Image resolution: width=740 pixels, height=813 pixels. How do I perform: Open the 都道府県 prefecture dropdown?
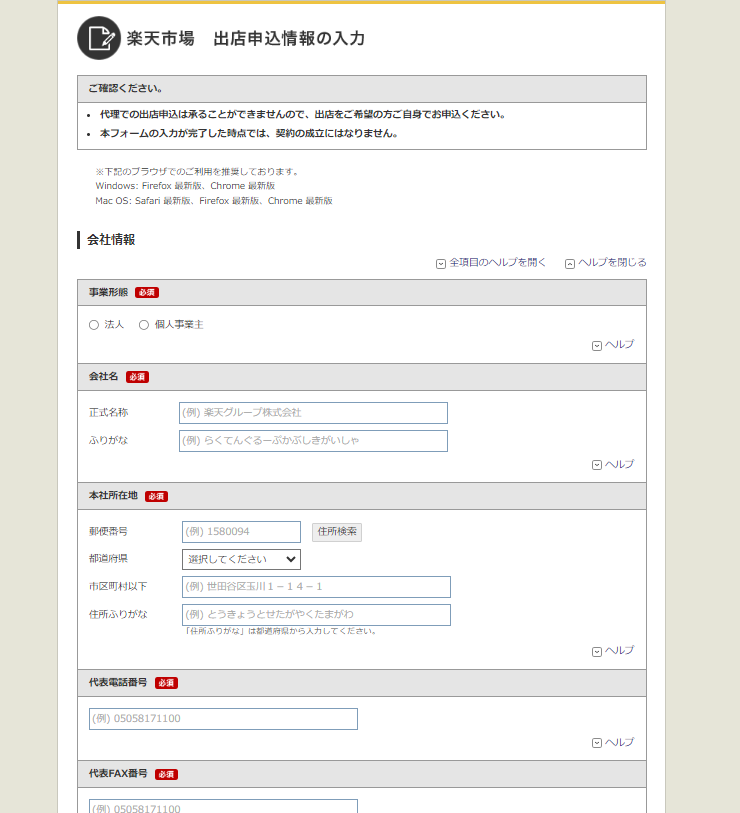[241, 559]
